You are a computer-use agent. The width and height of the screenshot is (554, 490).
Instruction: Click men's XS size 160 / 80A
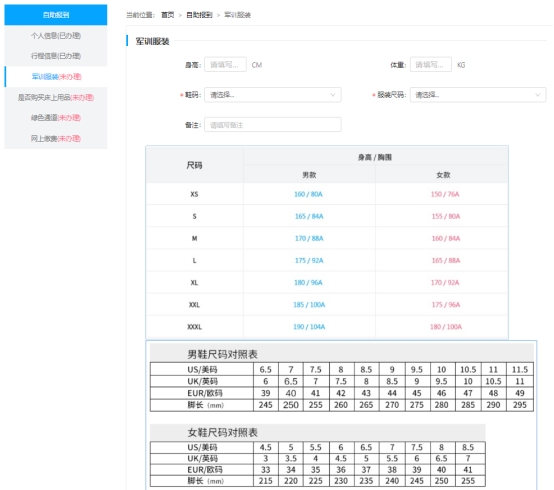tap(308, 194)
